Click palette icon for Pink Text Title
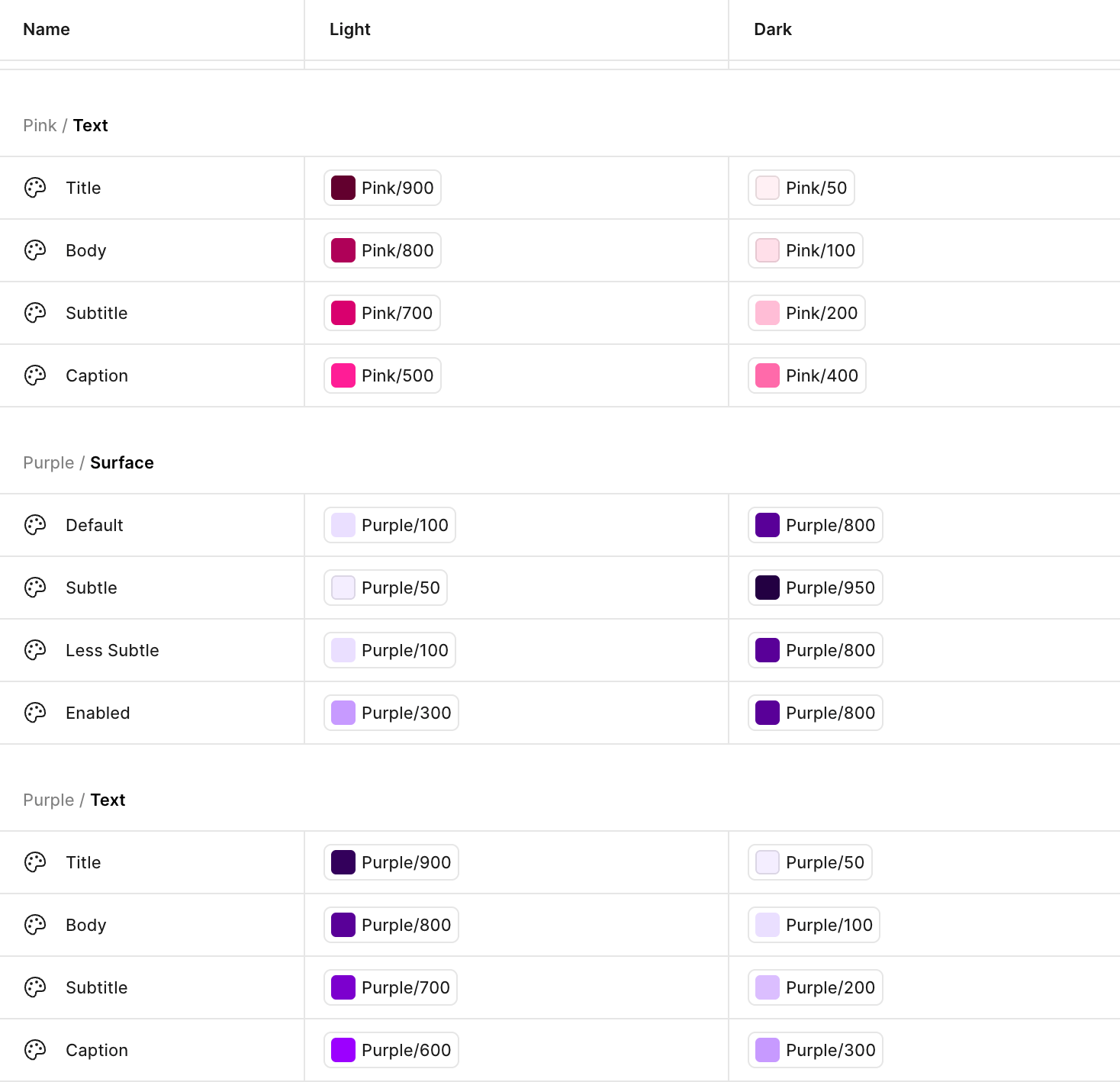 click(x=35, y=188)
